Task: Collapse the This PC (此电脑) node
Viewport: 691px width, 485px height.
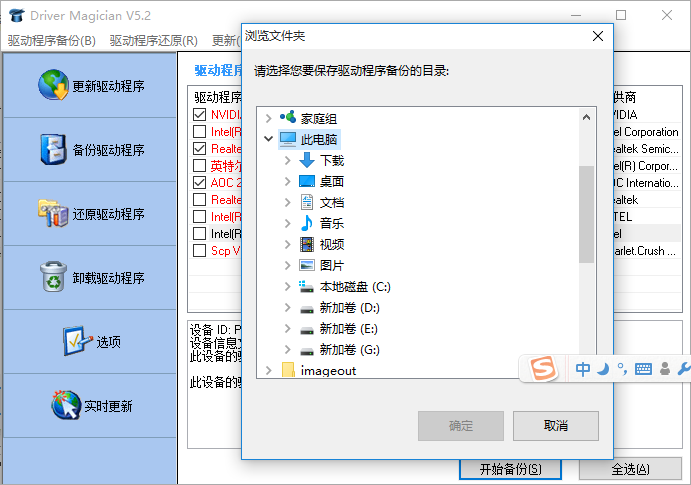Action: (x=268, y=139)
